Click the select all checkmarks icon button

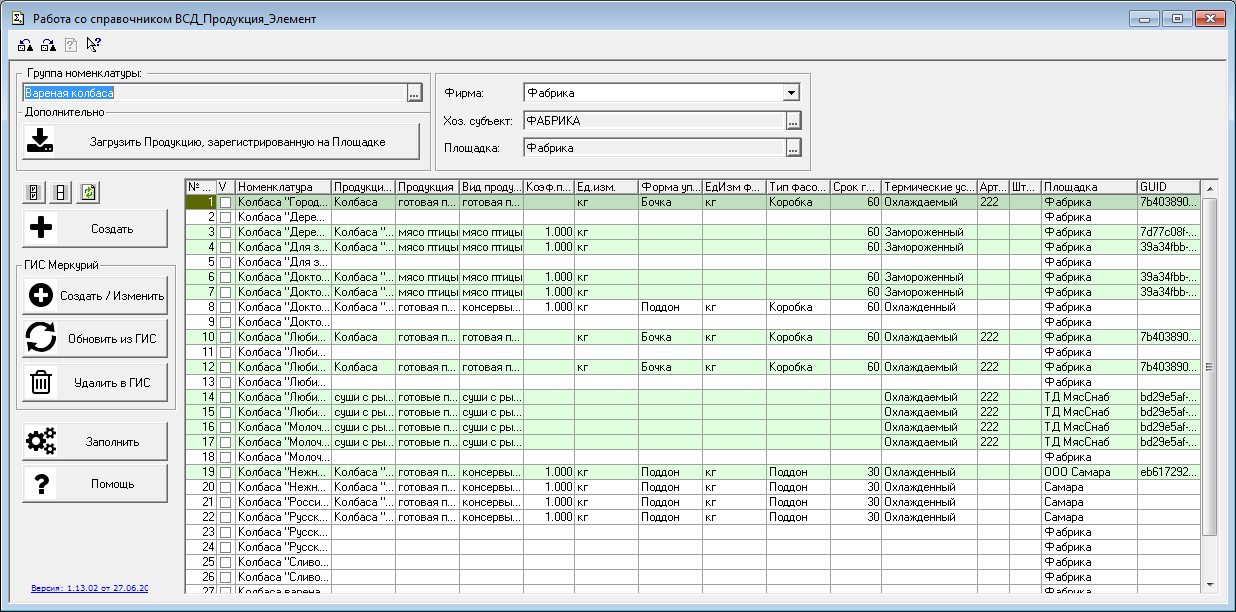pos(33,193)
